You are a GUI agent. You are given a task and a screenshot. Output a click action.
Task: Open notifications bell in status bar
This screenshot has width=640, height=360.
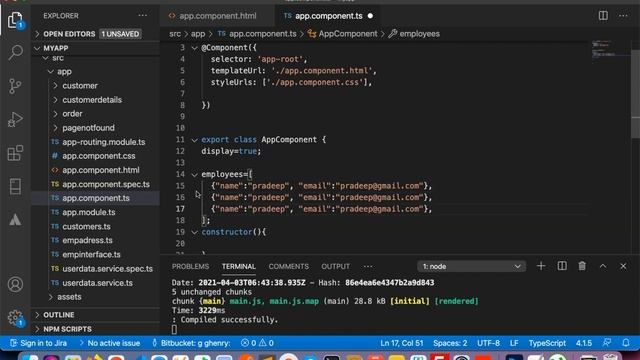point(626,343)
